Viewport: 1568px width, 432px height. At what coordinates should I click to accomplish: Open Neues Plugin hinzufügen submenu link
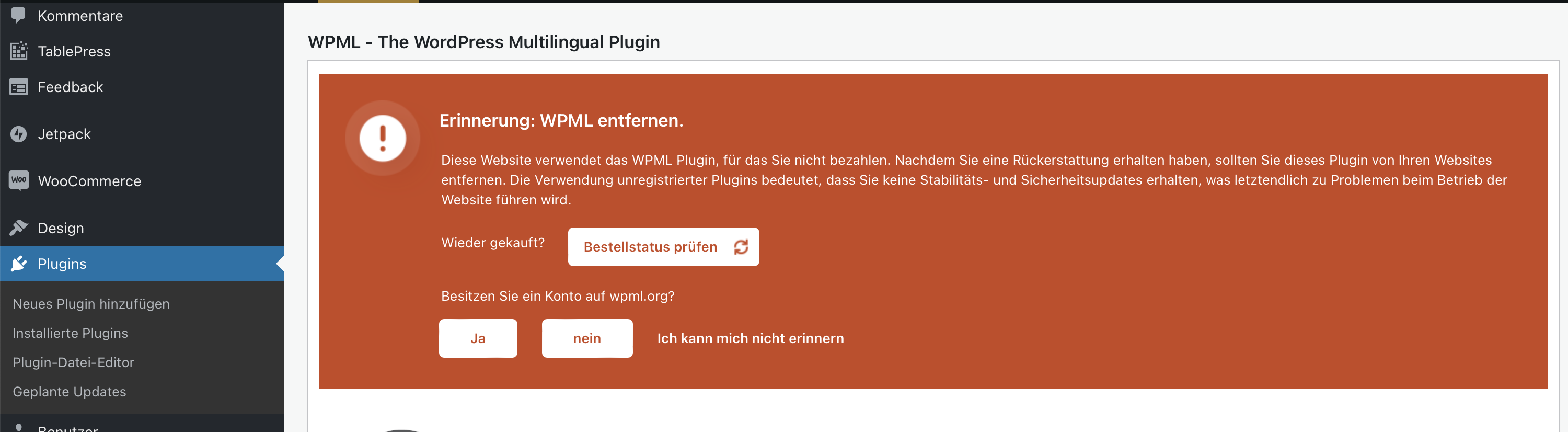91,303
